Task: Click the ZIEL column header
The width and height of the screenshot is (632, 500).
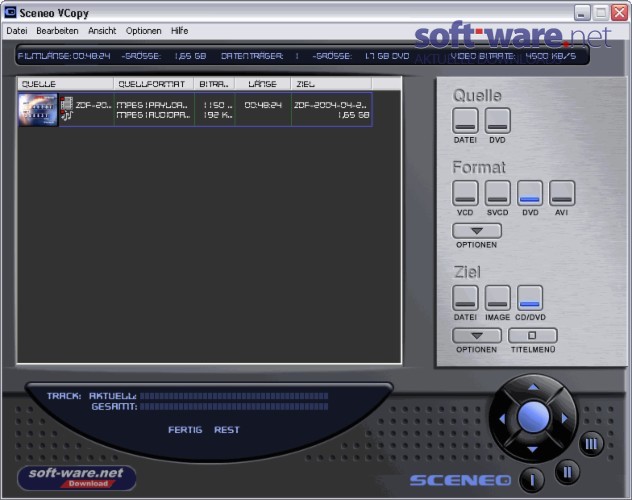Action: [x=331, y=84]
